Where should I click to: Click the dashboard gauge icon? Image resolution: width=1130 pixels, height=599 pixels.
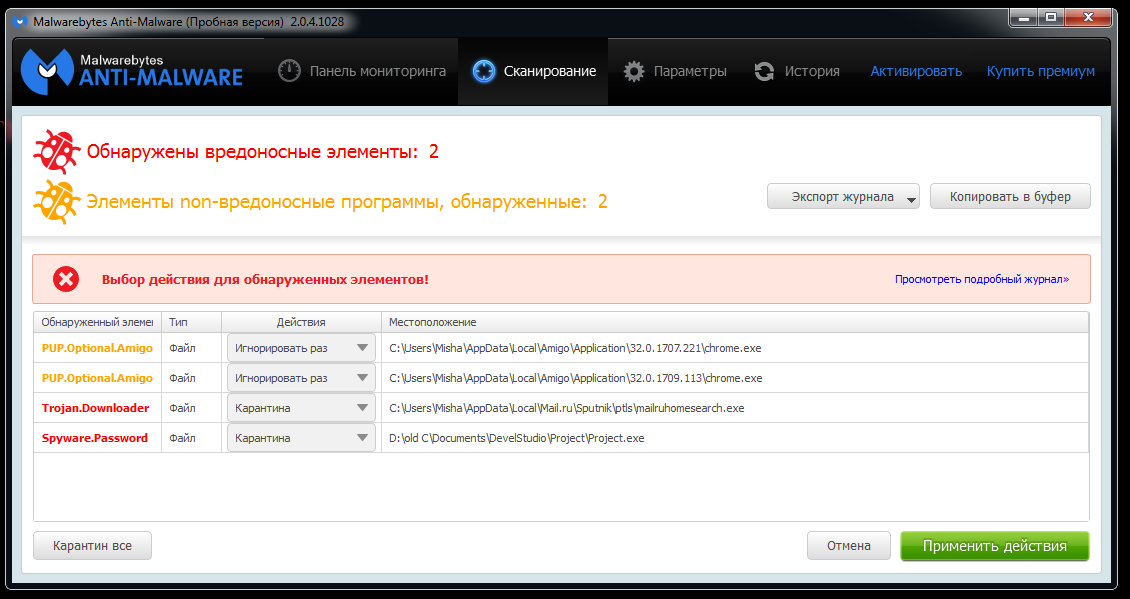point(289,71)
